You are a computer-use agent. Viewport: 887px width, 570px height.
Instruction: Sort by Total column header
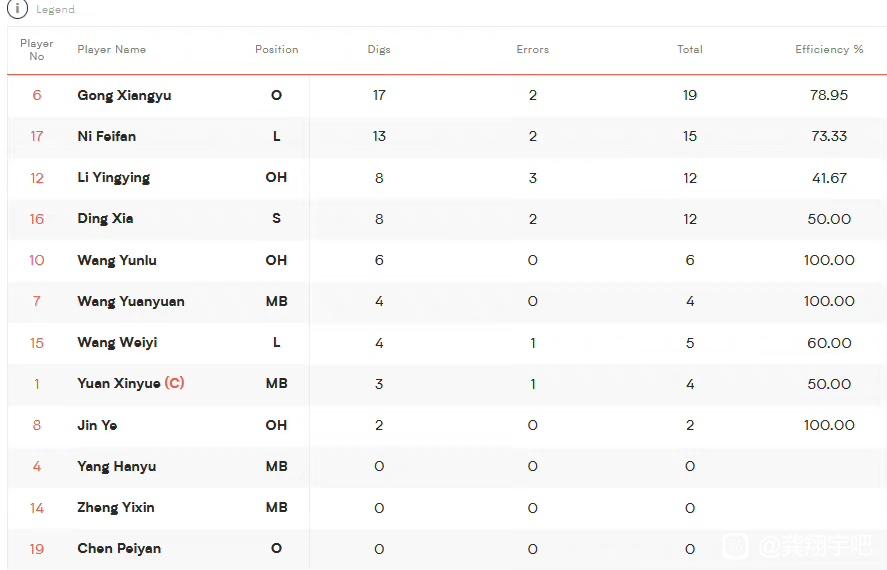tap(690, 49)
